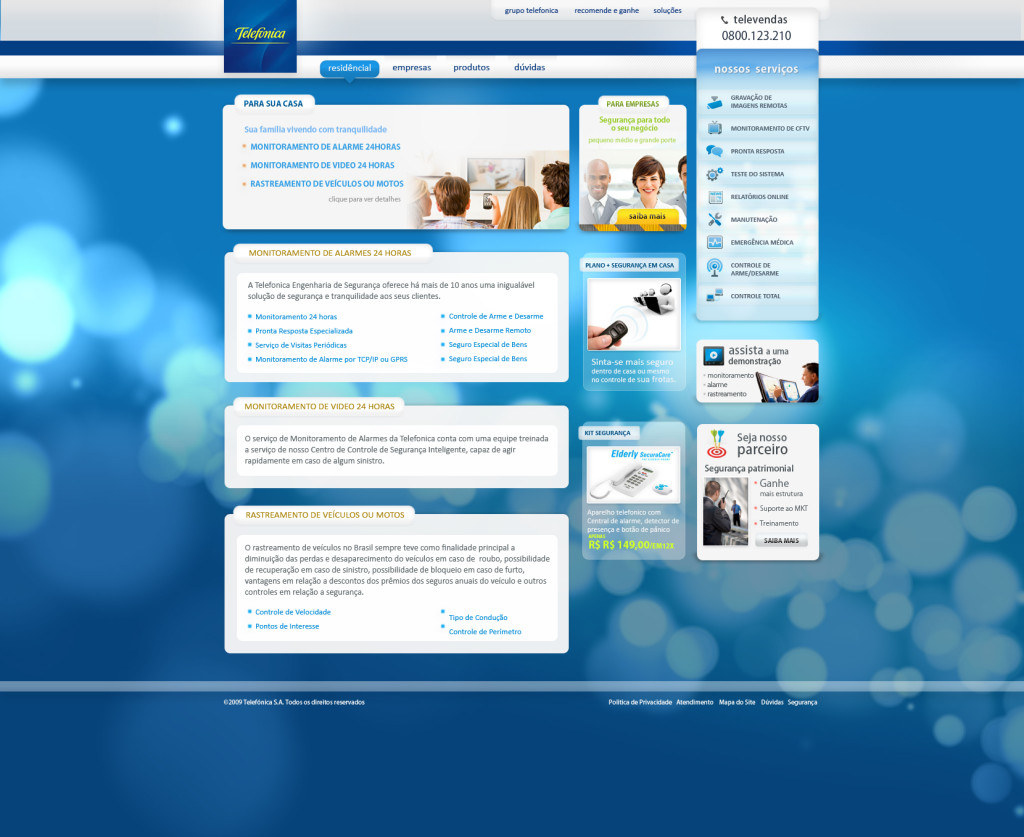Click the Monitoramento 24 horas list link
1024x837 pixels.
pyautogui.click(x=296, y=317)
